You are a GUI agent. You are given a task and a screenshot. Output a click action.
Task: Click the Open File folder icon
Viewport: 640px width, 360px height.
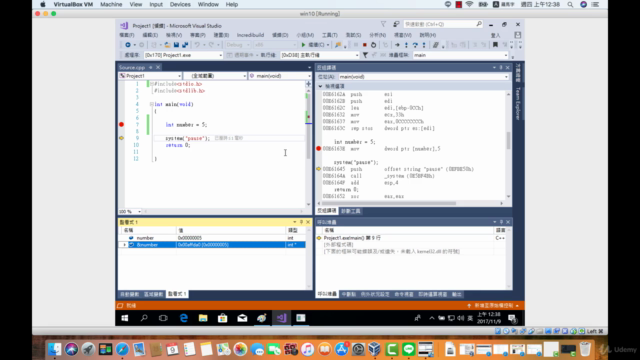[167, 45]
